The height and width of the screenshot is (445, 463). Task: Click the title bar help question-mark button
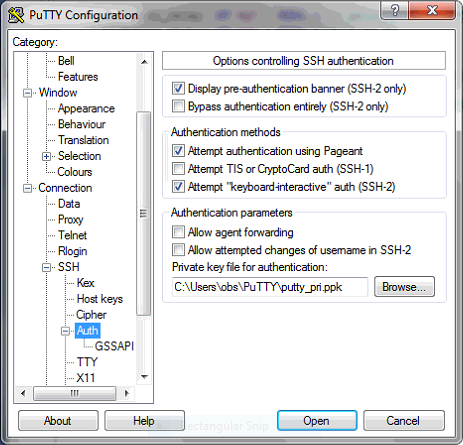[395, 10]
